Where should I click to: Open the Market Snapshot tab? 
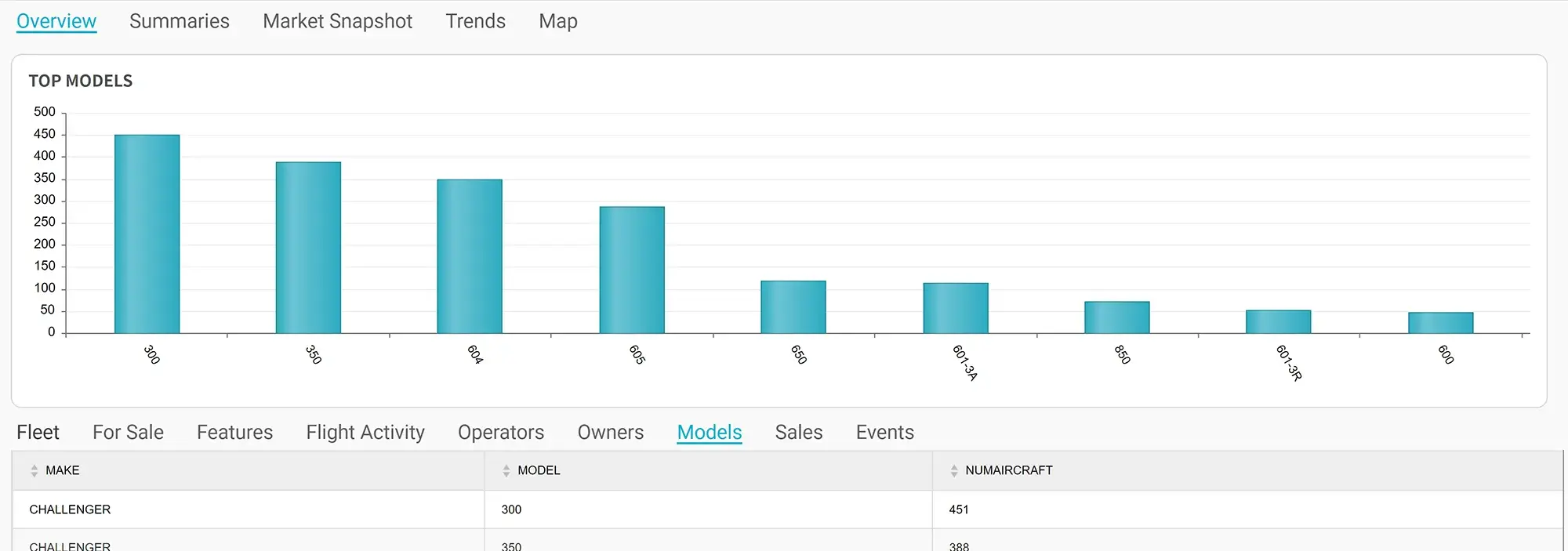pos(337,21)
